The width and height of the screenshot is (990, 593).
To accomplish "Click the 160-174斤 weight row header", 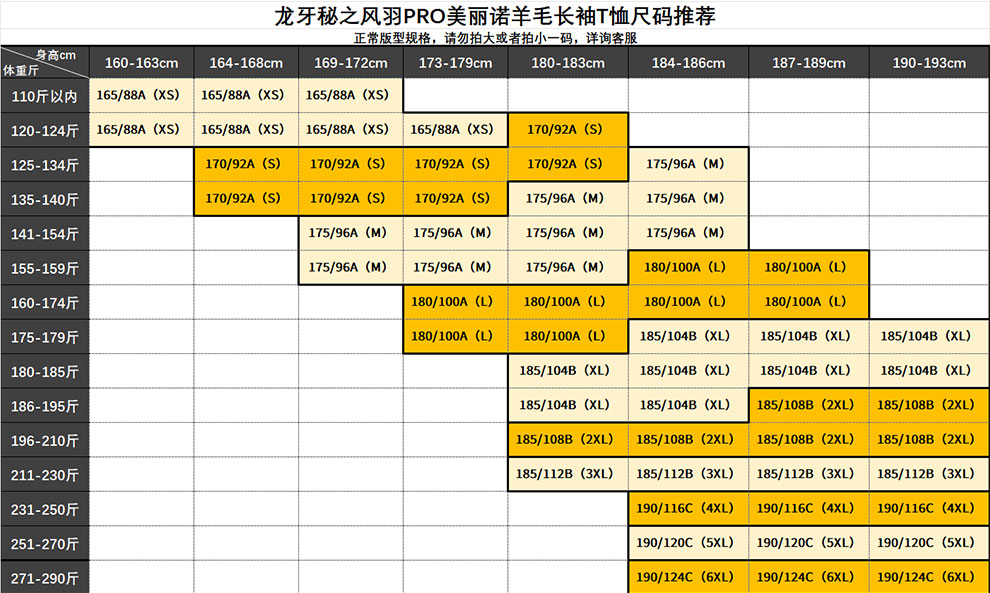I will click(x=45, y=302).
